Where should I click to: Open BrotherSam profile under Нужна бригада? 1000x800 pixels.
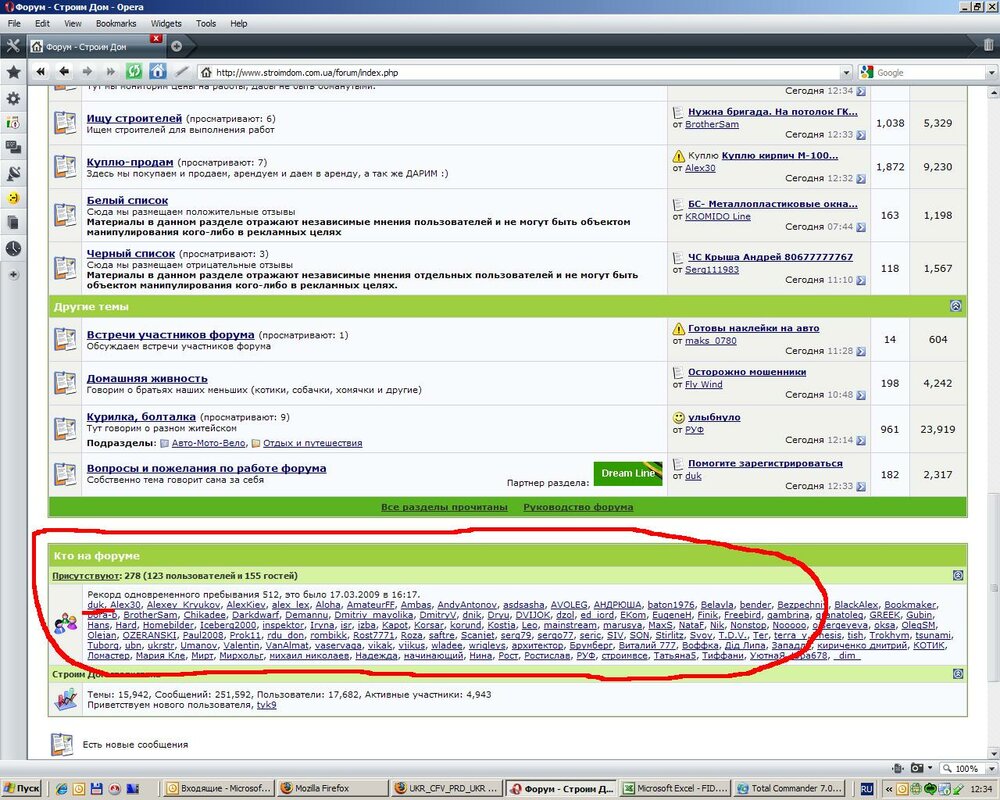click(x=712, y=124)
